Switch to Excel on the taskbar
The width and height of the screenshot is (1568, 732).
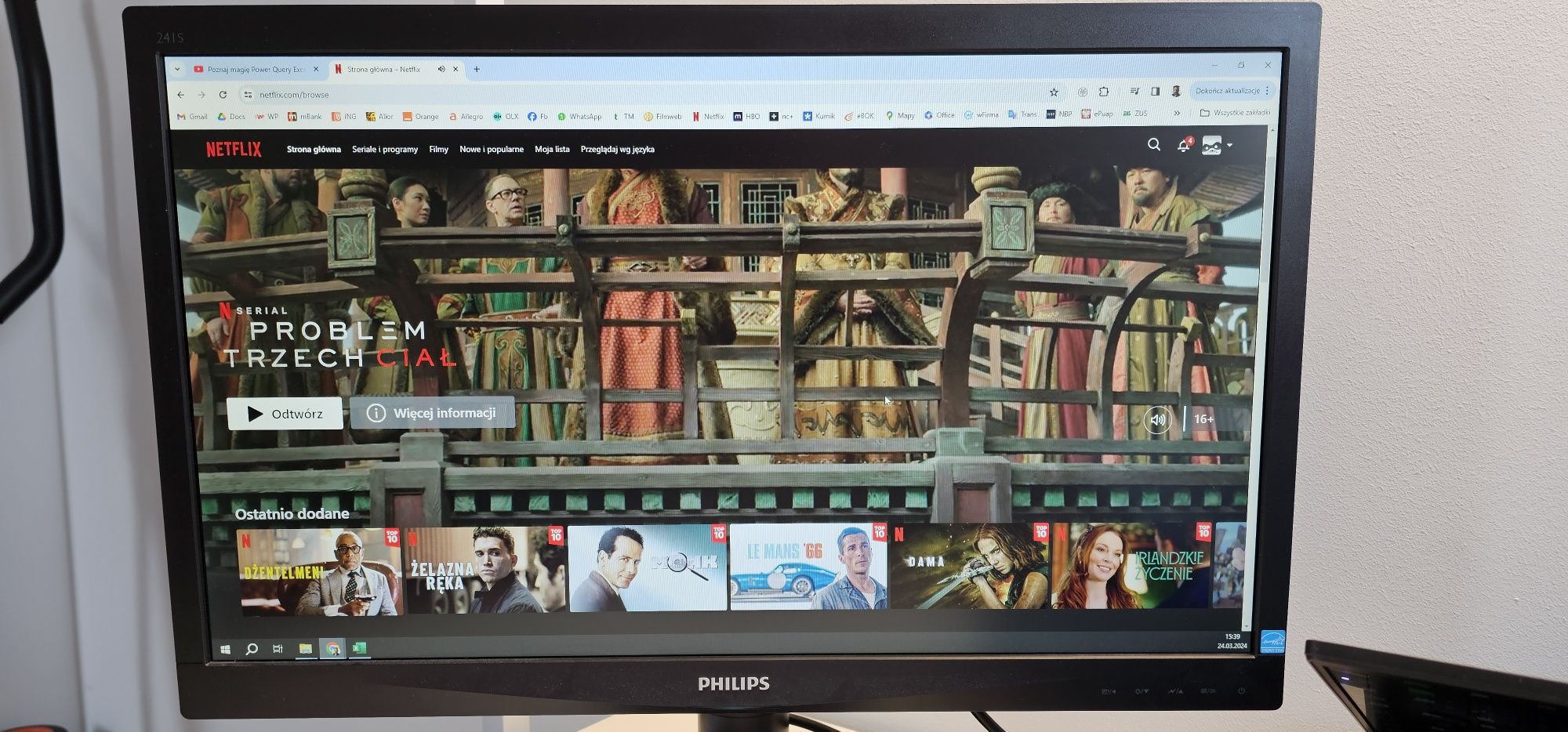[359, 648]
